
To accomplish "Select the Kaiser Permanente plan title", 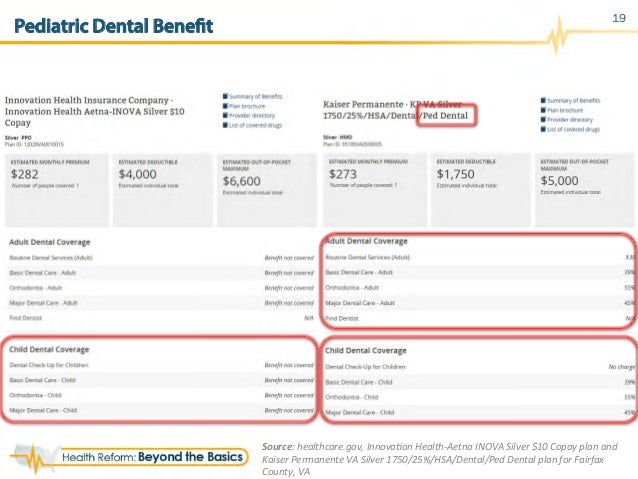I will pos(395,110).
